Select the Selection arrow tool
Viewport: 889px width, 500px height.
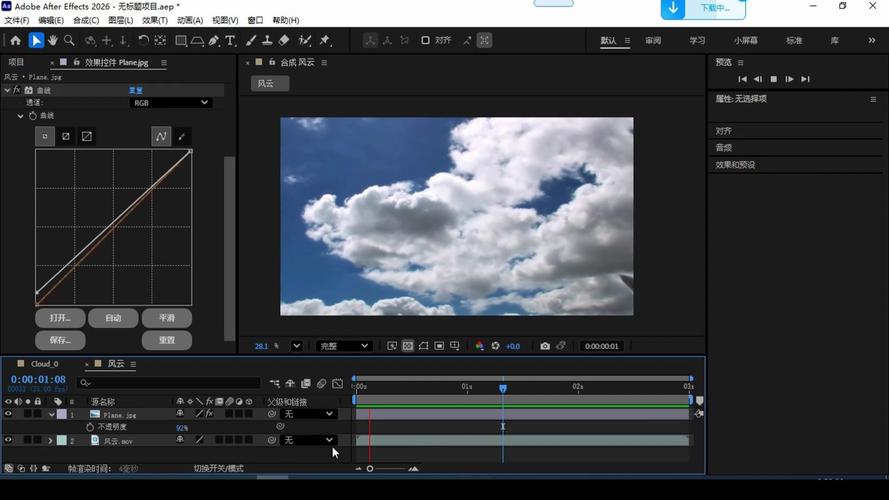point(36,40)
